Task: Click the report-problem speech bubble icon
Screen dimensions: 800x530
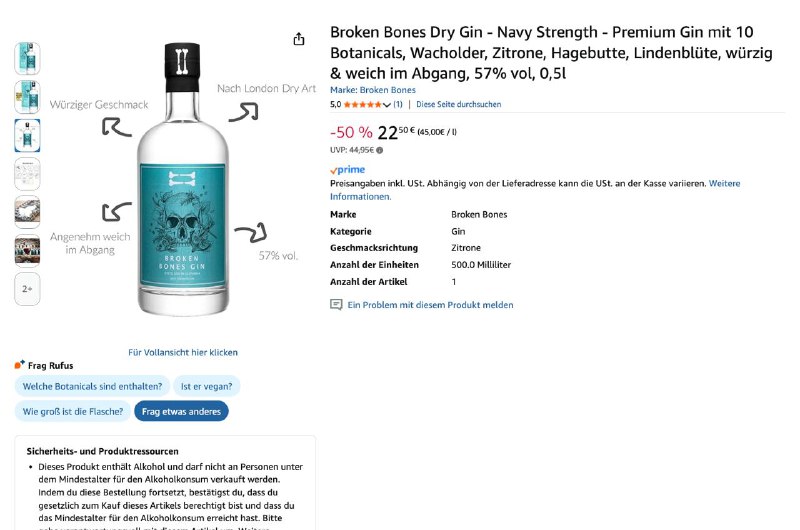Action: coord(336,305)
